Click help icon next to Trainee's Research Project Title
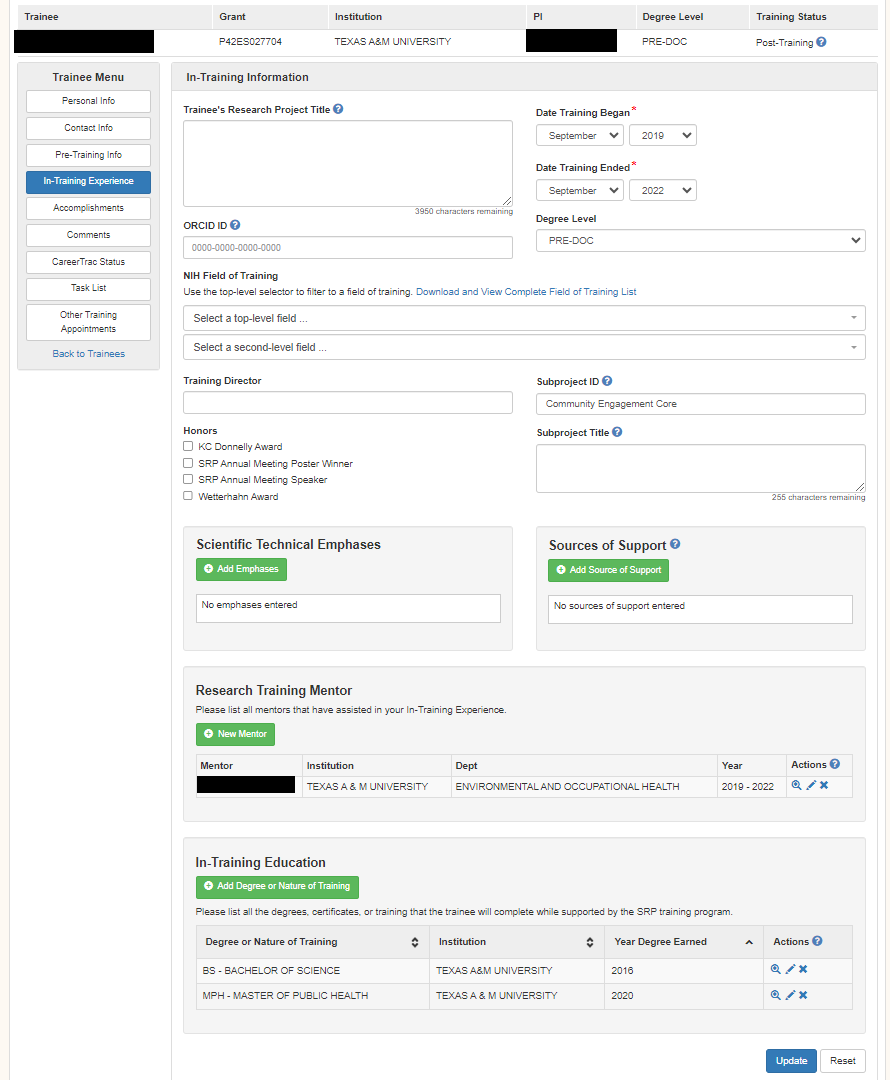Screen dimensions: 890x1080 338,109
